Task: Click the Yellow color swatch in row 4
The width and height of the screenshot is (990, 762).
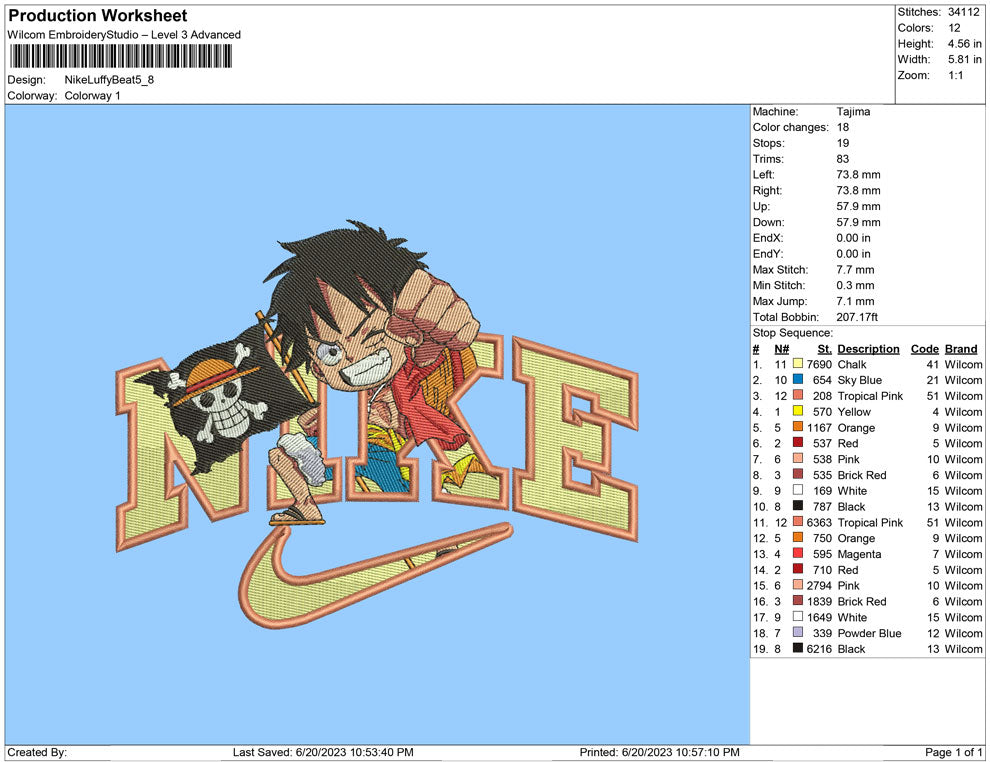Action: [798, 411]
